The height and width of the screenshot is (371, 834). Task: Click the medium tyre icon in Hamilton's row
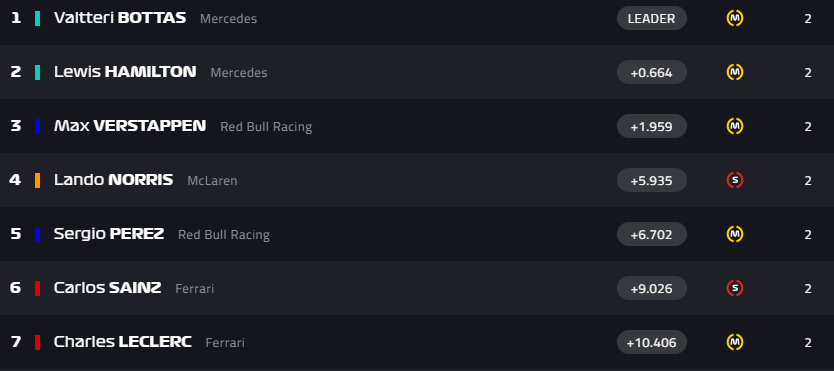coord(735,72)
